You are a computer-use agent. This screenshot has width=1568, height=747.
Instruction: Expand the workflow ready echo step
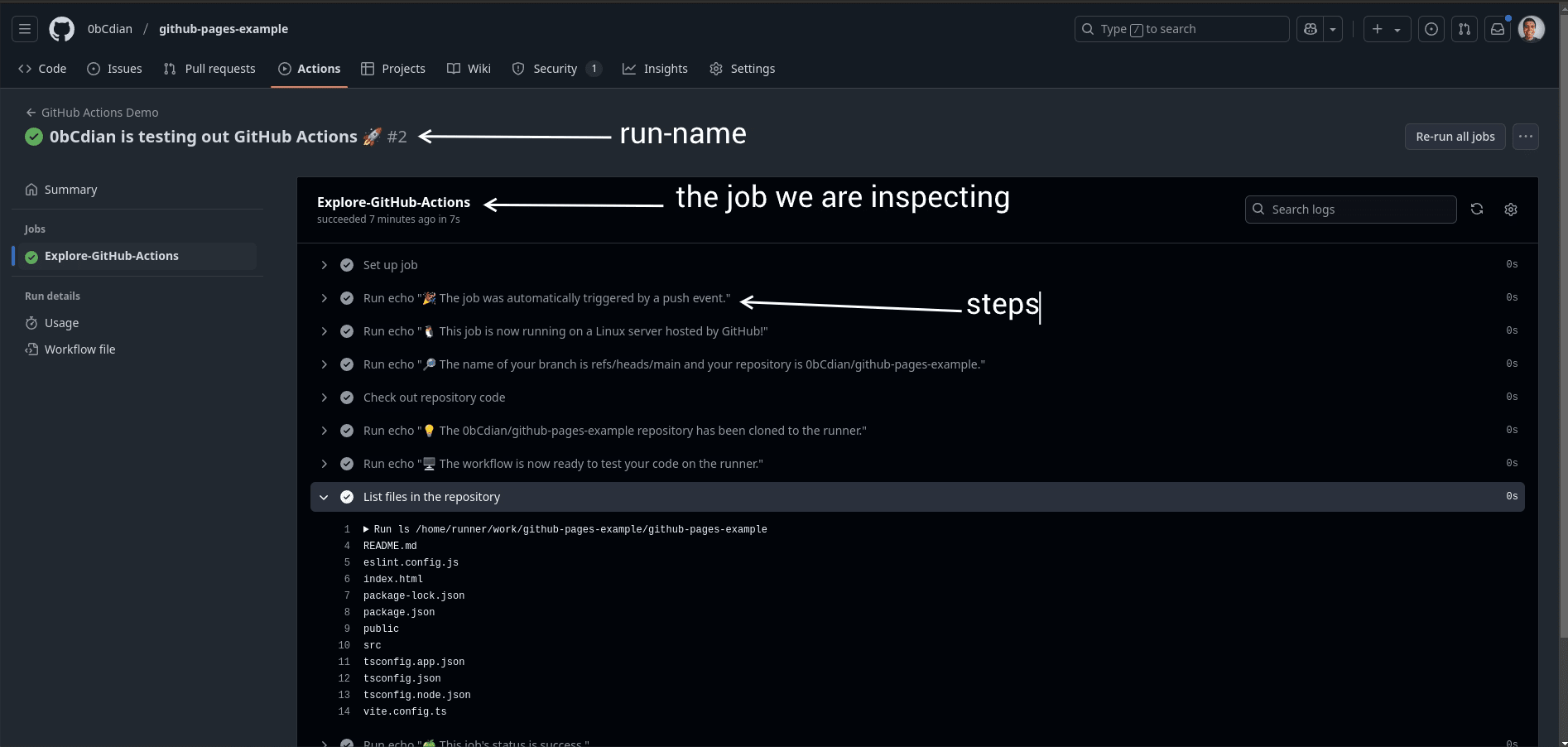pos(917,464)
